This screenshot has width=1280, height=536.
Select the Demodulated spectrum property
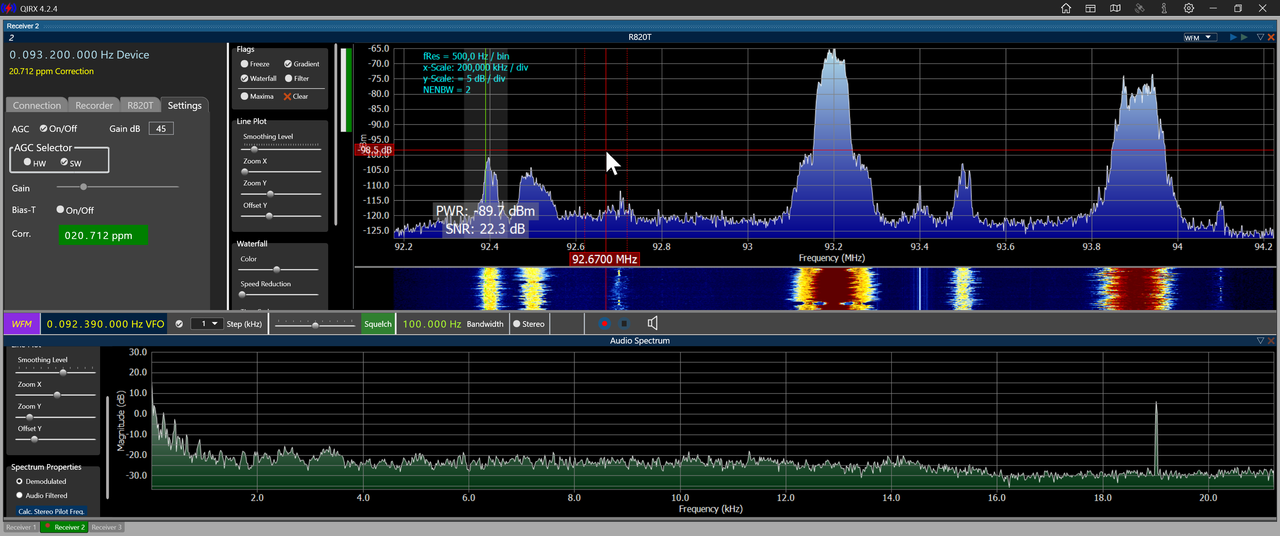19,481
